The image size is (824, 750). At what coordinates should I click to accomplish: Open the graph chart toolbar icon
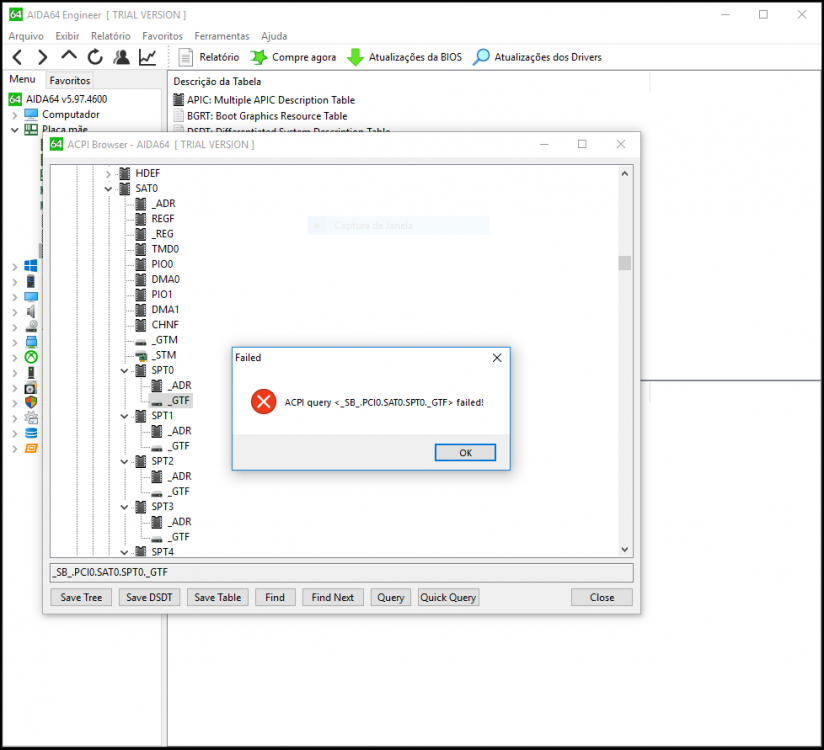(148, 57)
